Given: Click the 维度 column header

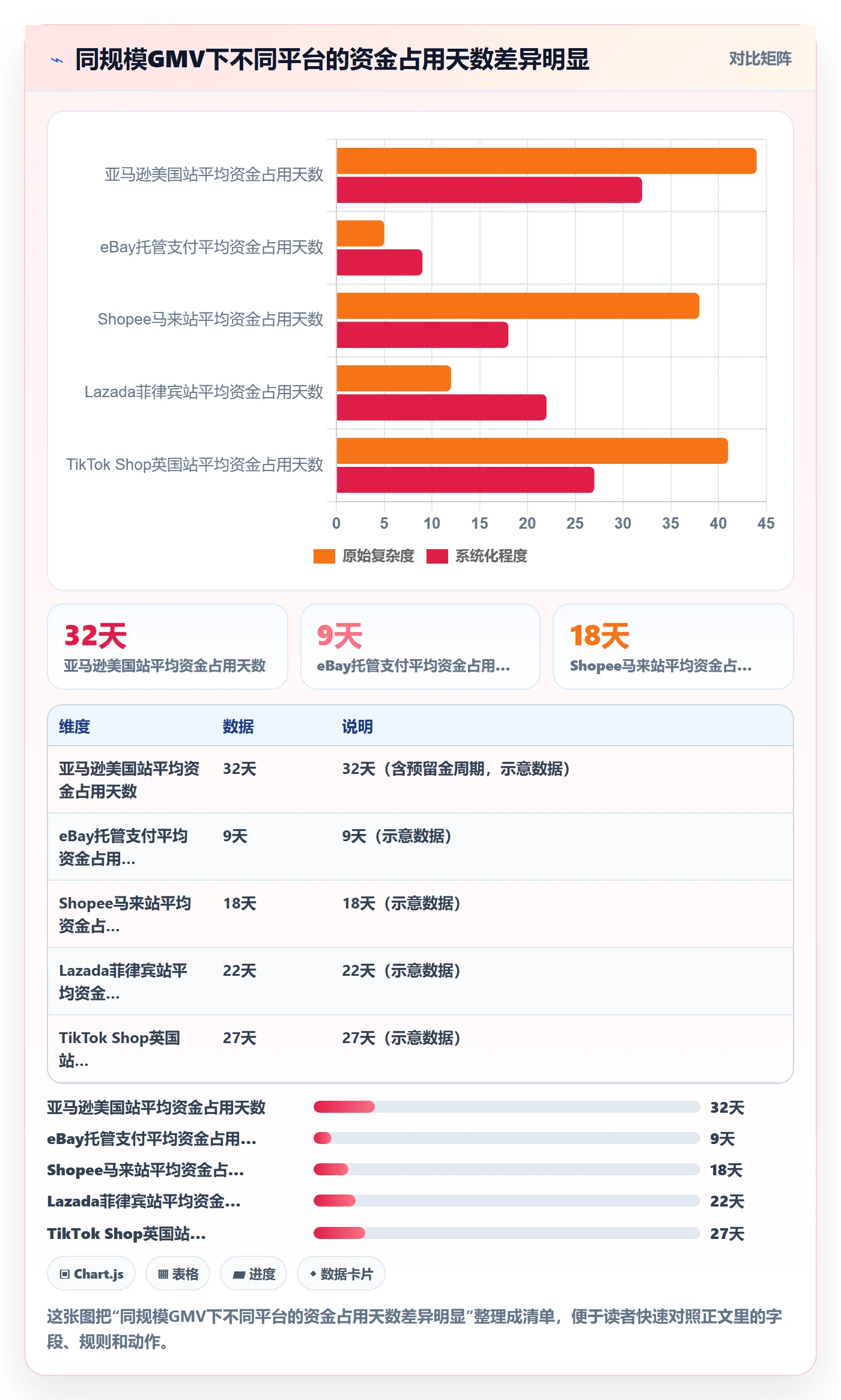Looking at the screenshot, I should tap(74, 726).
